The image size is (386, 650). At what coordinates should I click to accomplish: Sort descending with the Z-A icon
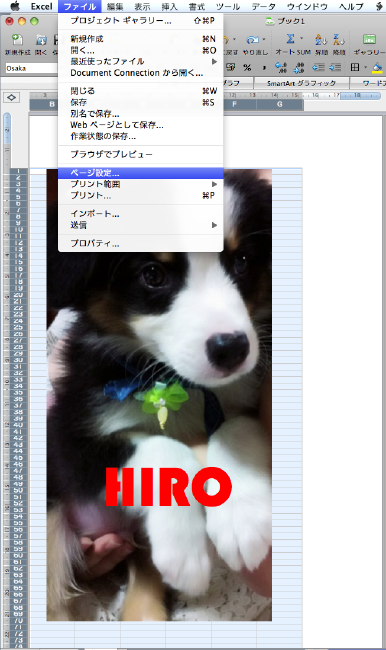tap(339, 39)
